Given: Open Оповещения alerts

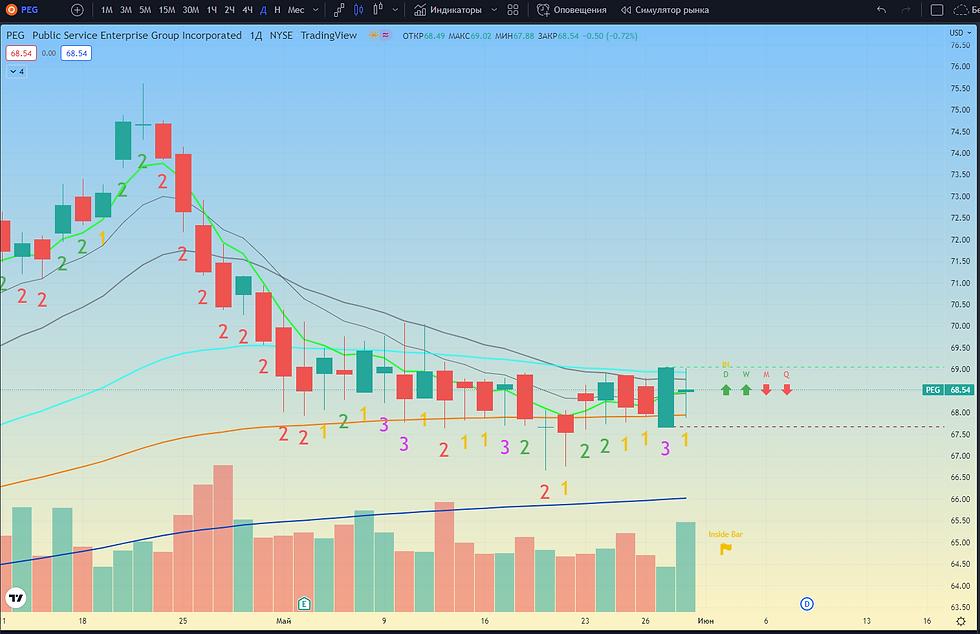Looking at the screenshot, I should (x=572, y=10).
